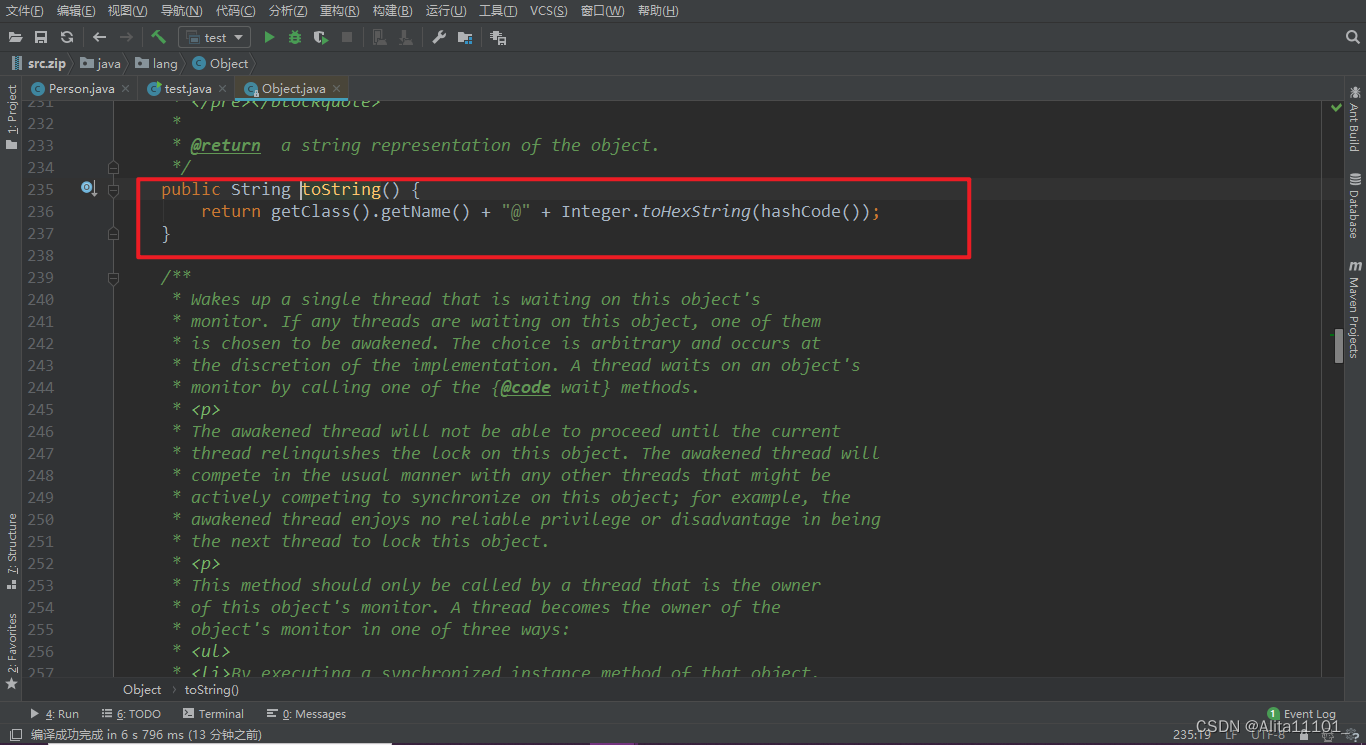This screenshot has height=745, width=1366.
Task: Open the 6: TODO tool window
Action: [131, 714]
